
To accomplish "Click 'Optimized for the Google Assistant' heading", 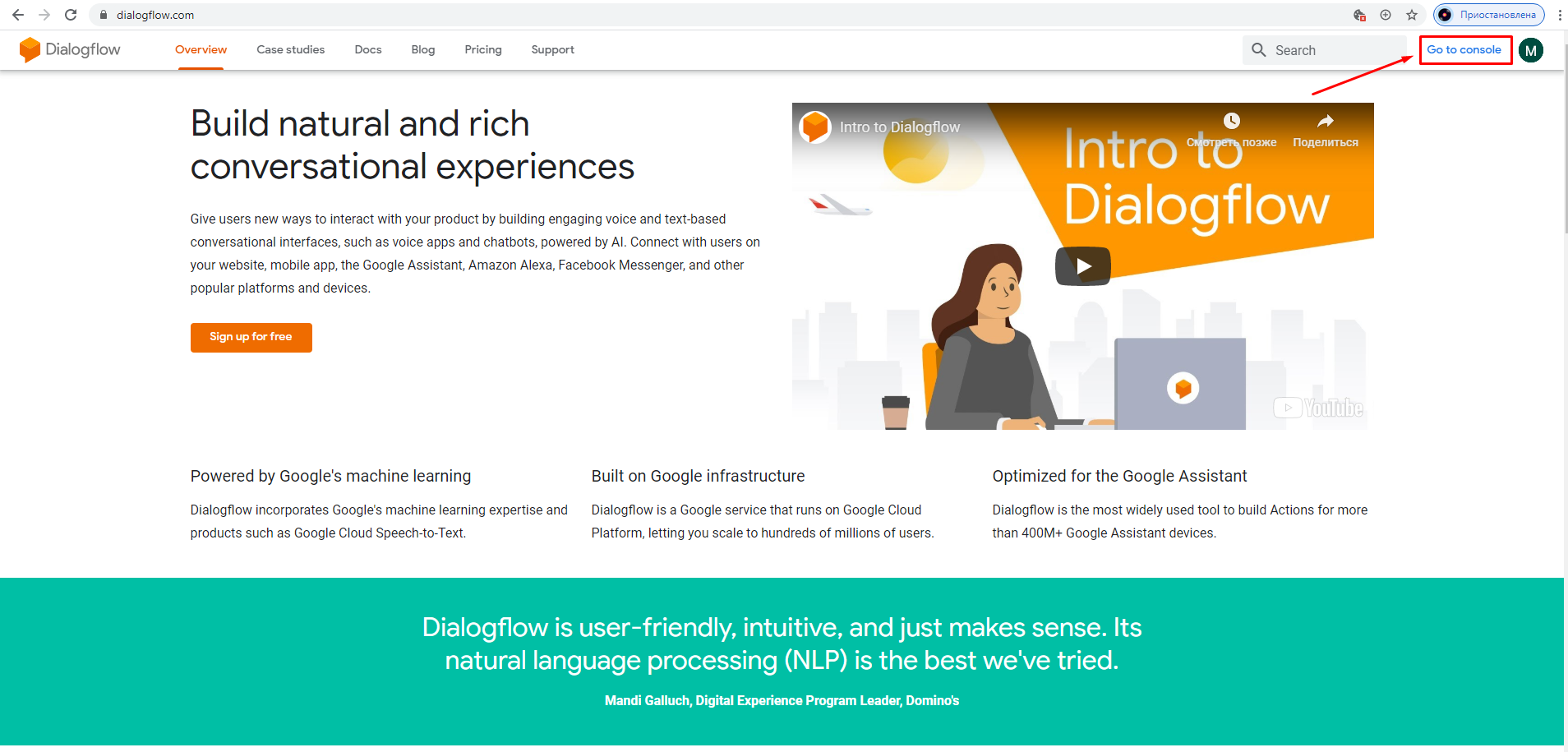I will [1119, 476].
